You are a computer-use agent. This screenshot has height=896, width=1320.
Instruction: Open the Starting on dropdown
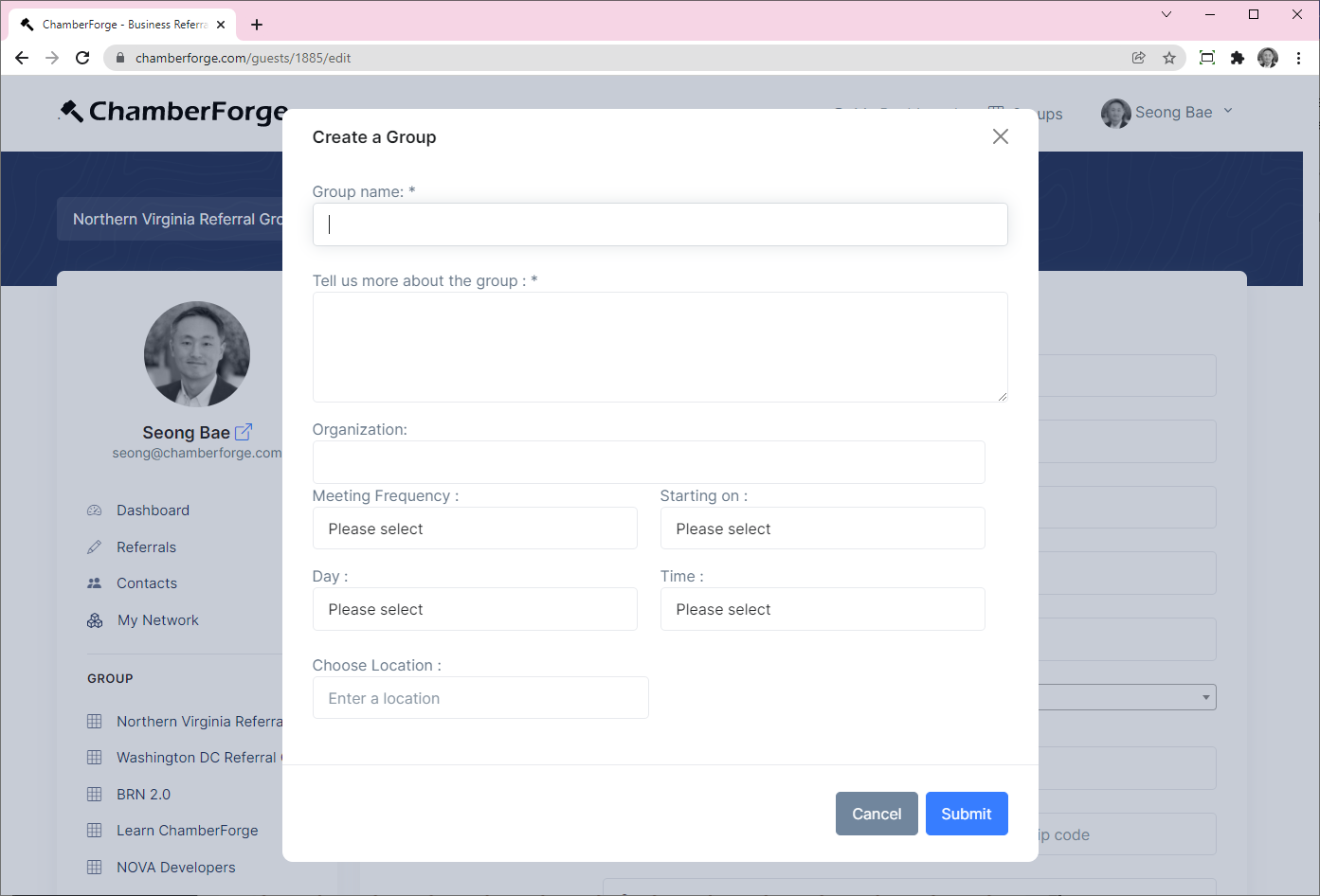[x=823, y=528]
